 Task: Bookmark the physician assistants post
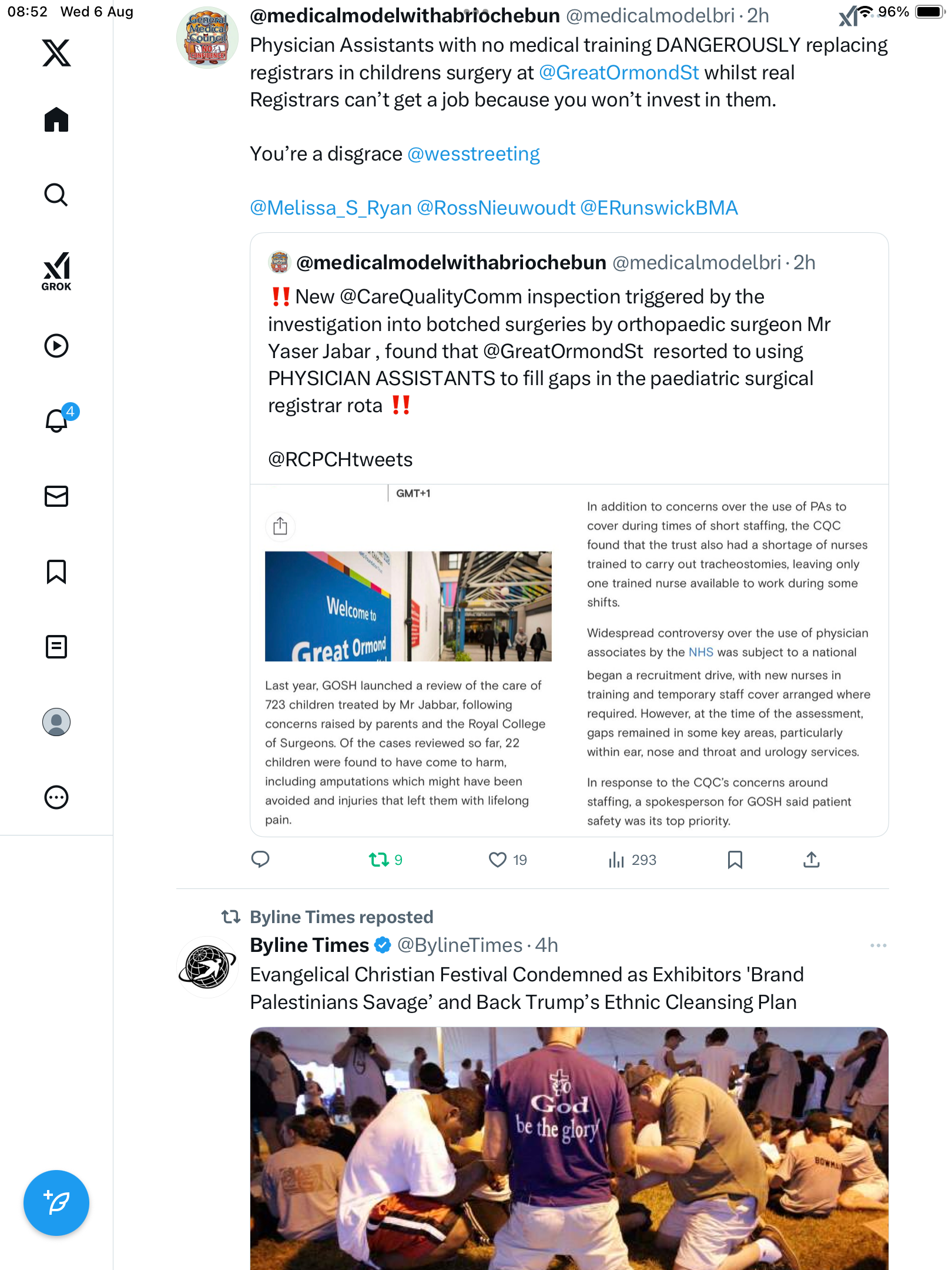click(x=735, y=860)
